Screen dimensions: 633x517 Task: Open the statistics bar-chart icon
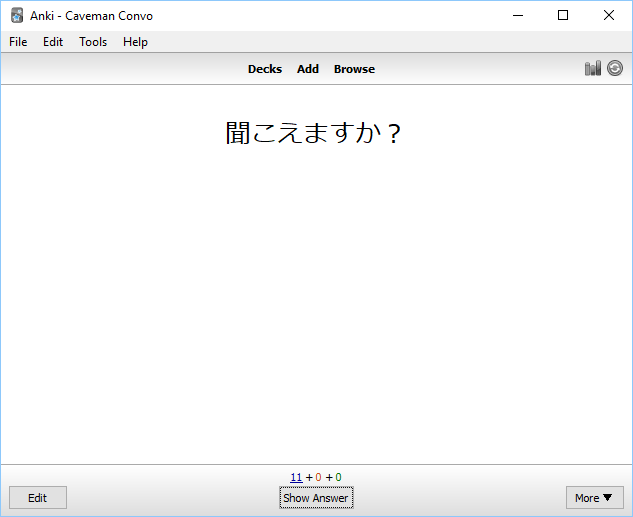point(593,68)
